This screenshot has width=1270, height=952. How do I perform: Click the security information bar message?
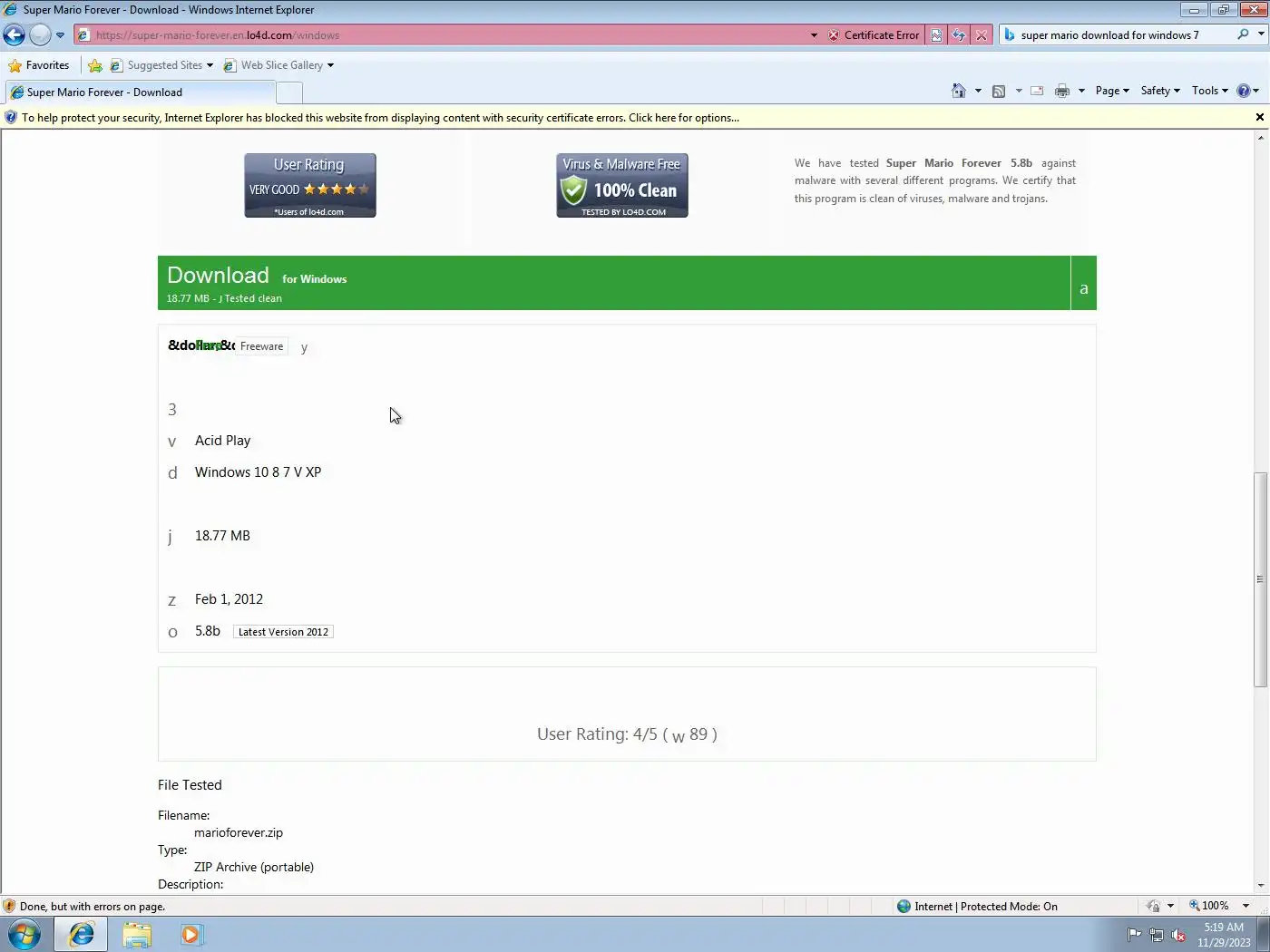[x=380, y=118]
